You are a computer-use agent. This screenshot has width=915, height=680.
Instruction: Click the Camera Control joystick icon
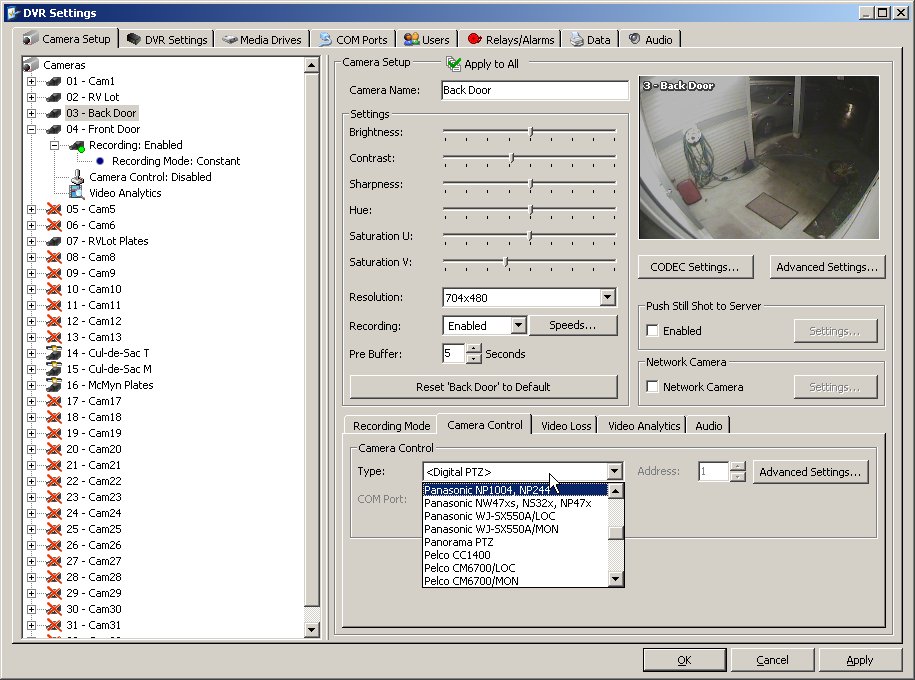click(x=76, y=177)
